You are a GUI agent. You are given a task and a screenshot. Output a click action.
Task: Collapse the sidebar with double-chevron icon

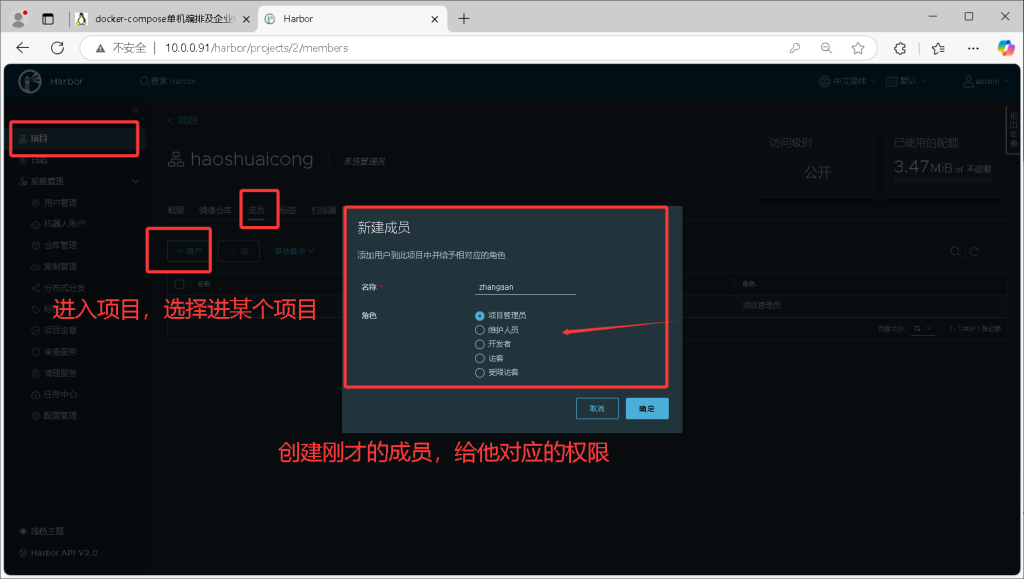tap(135, 108)
